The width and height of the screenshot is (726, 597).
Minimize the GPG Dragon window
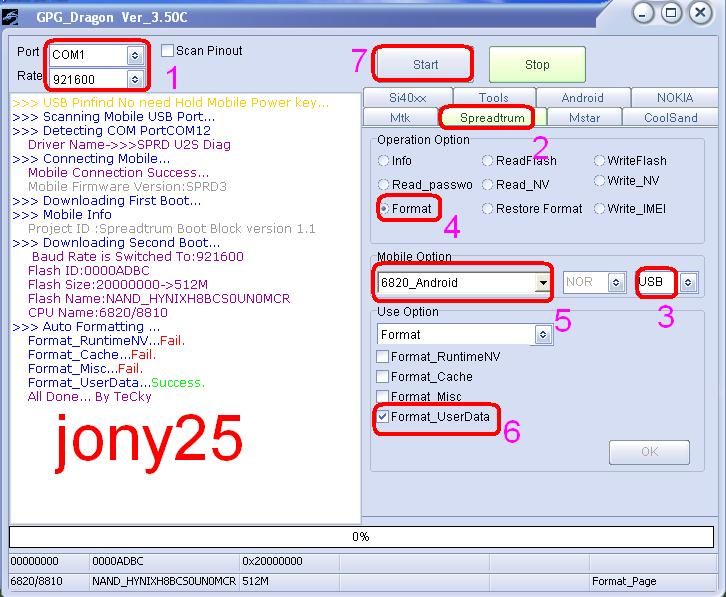pos(645,13)
